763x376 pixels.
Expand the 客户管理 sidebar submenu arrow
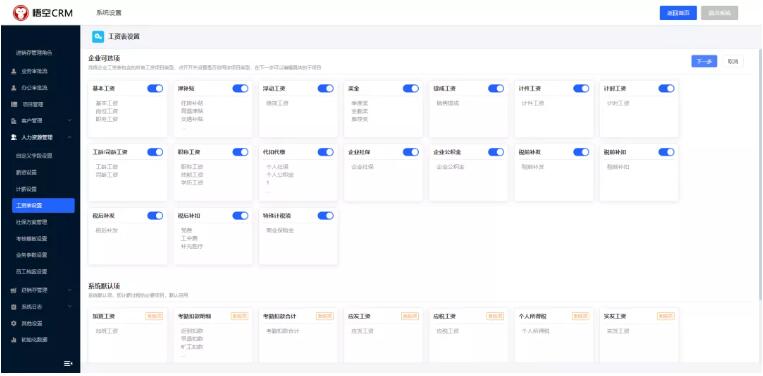(70, 121)
